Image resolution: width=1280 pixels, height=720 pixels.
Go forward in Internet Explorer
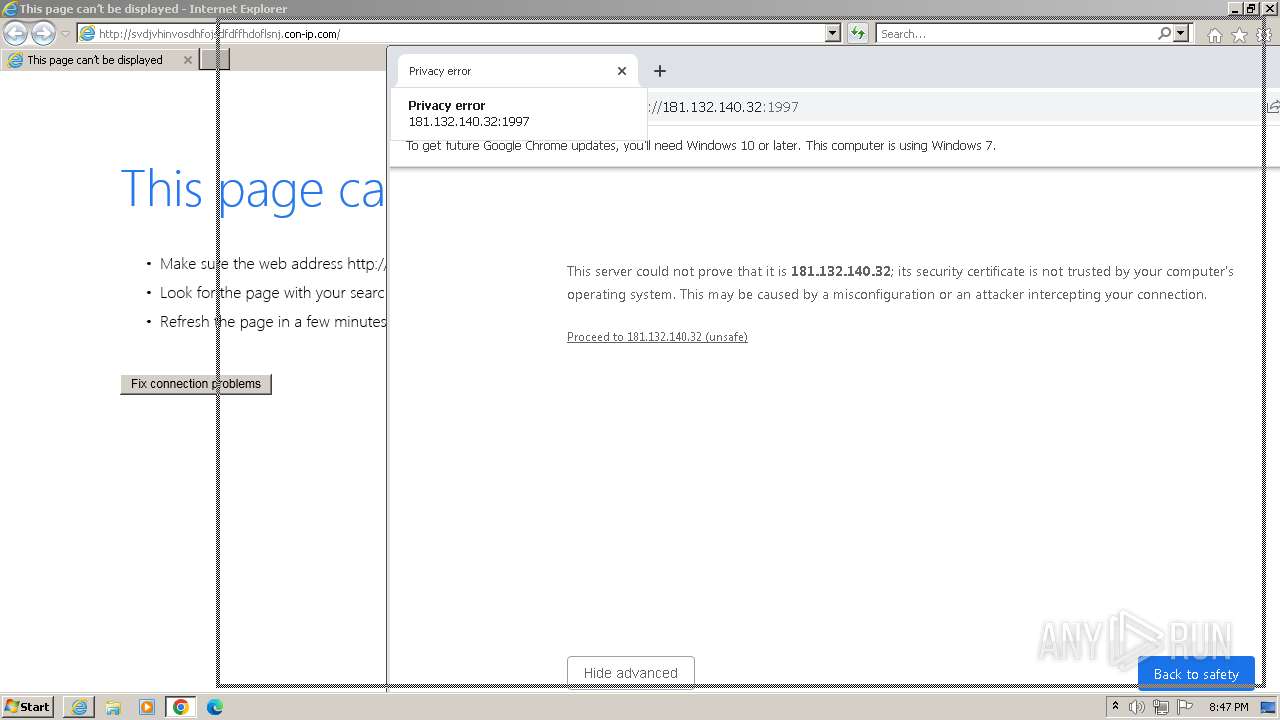pos(43,34)
